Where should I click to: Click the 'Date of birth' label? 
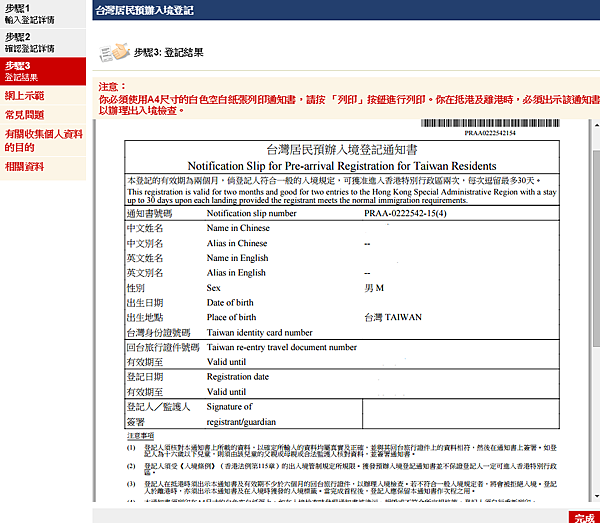[230, 303]
